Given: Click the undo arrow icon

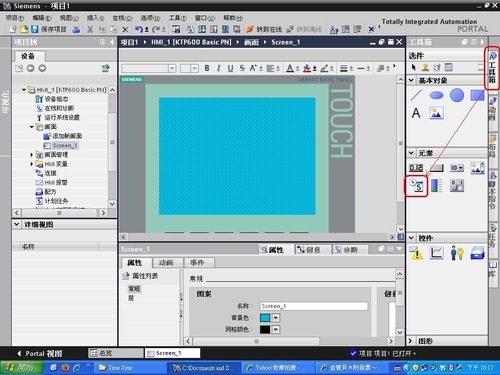Looking at the screenshot, I should coord(139,29).
